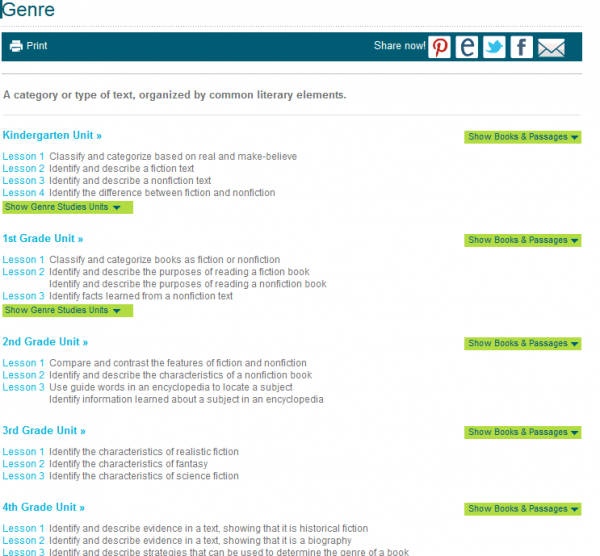Viewport: 600px width, 556px height.
Task: Open Show Books & Passages for 3rd Grade
Action: tap(523, 432)
